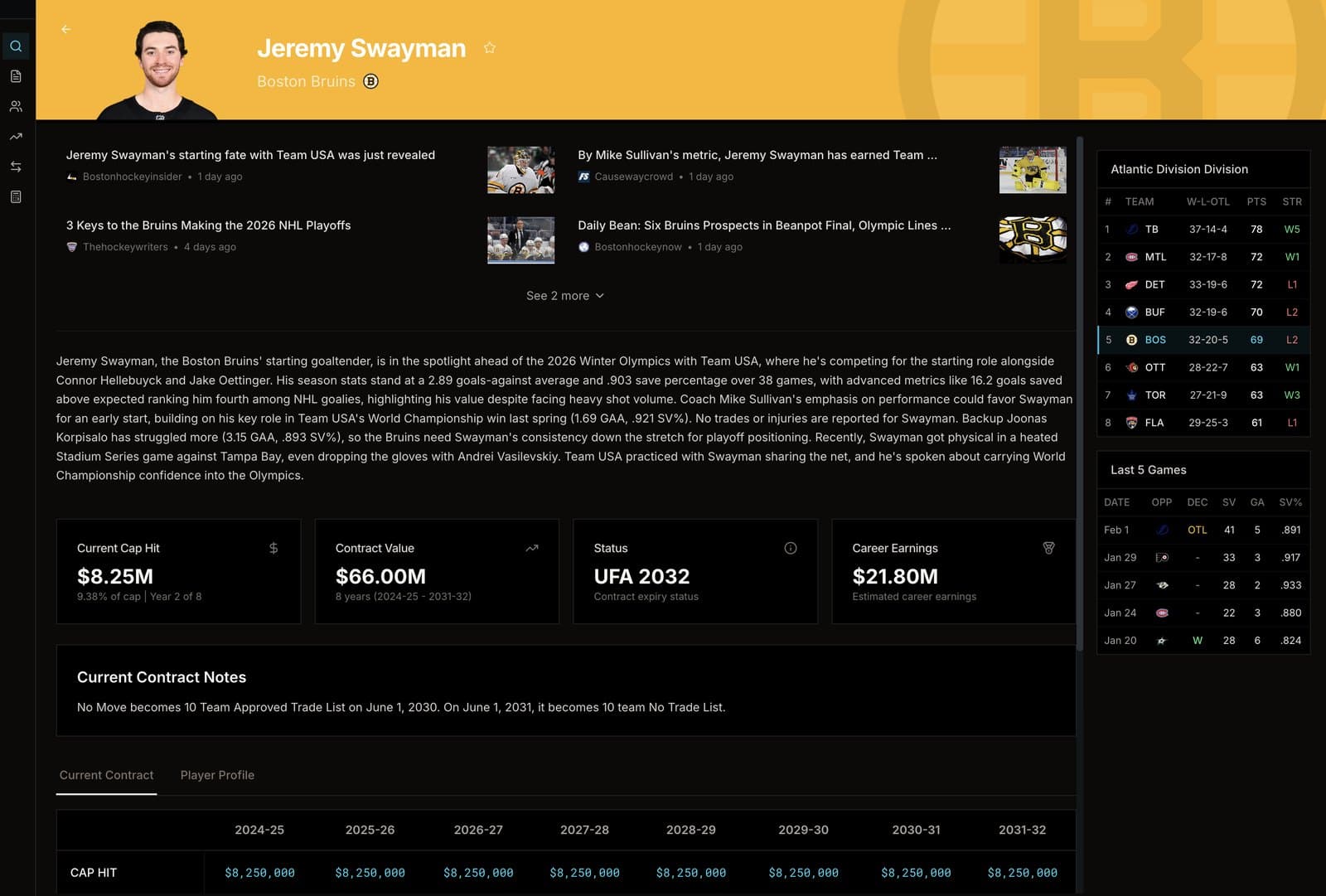1326x896 pixels.
Task: Click the Atlantic Division Division heading
Action: tap(1179, 169)
